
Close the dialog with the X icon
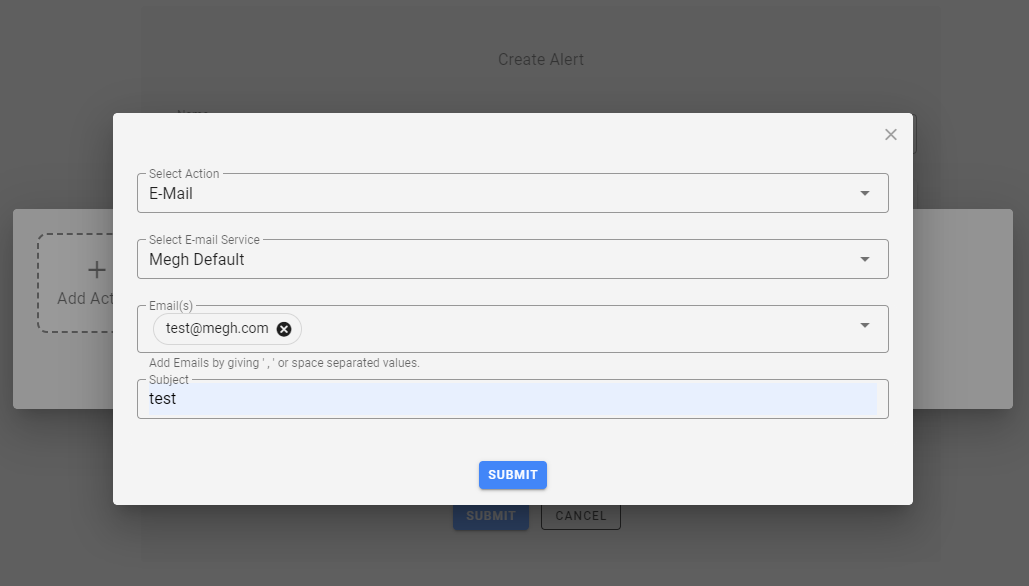(x=890, y=135)
